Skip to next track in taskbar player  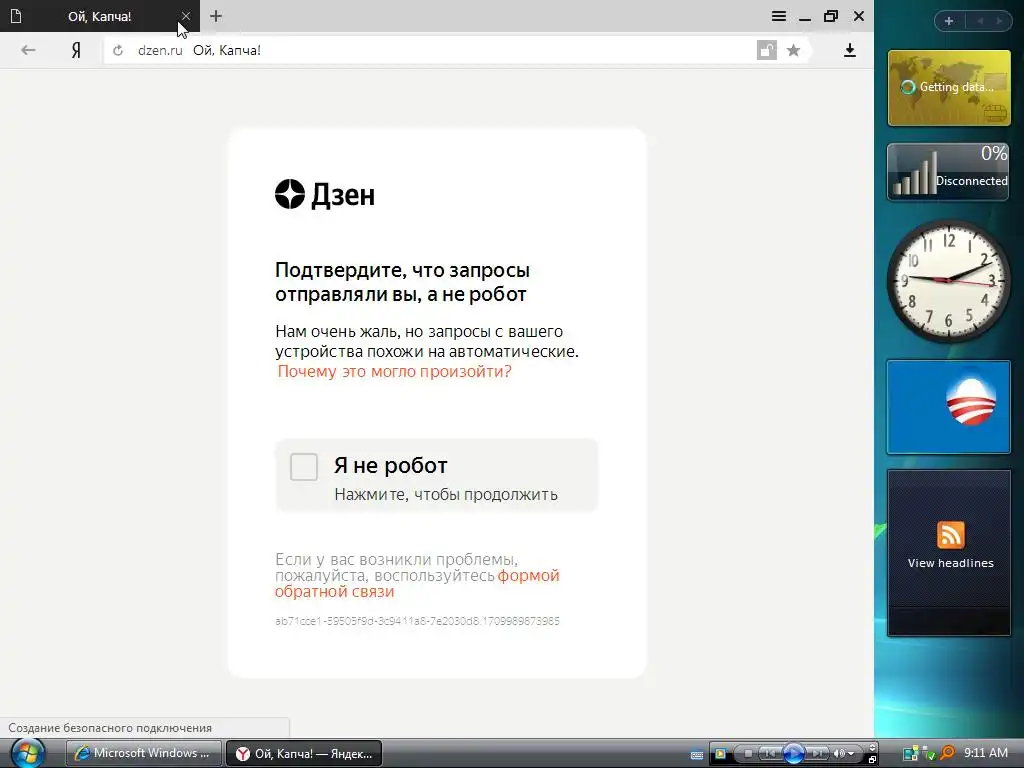click(x=817, y=754)
